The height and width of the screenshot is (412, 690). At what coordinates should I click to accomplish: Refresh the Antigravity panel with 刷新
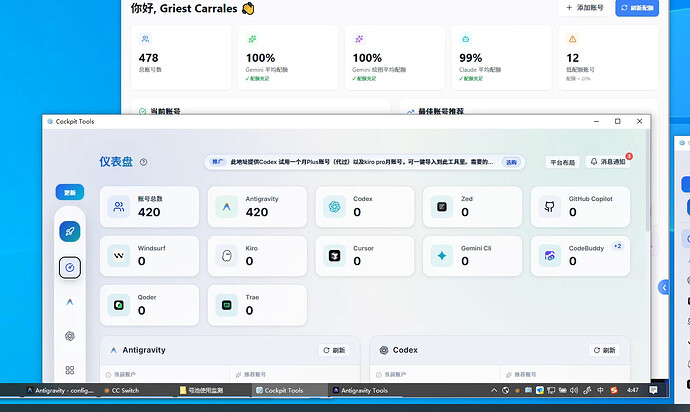click(334, 350)
